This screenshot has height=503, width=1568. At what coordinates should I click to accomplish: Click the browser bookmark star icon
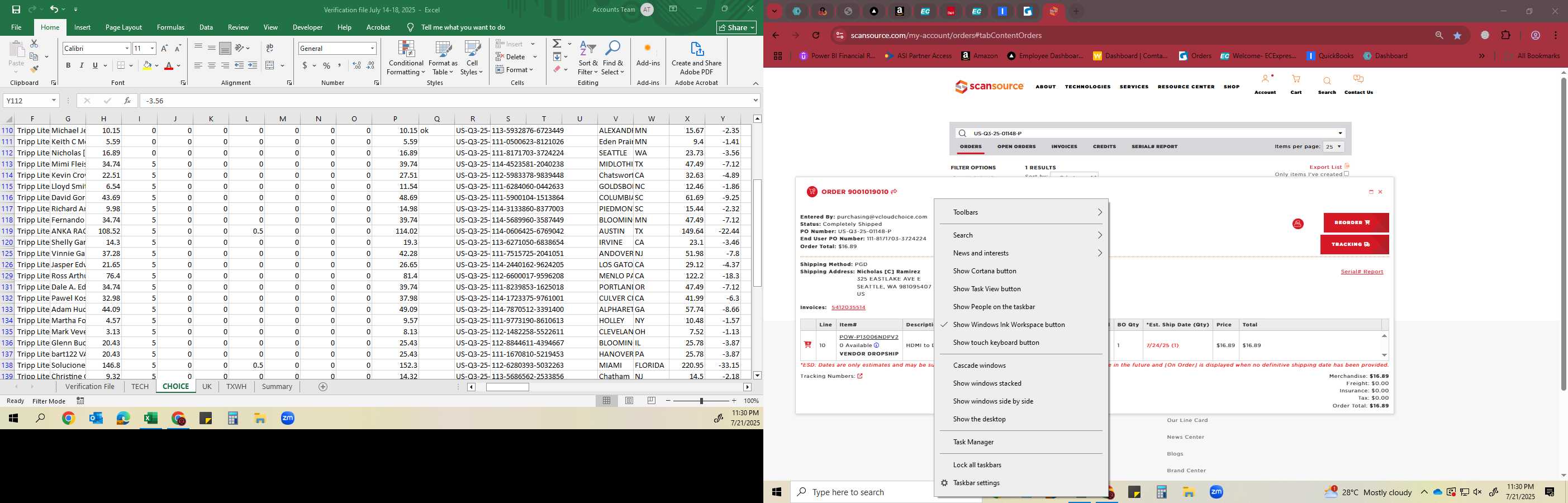click(1457, 35)
